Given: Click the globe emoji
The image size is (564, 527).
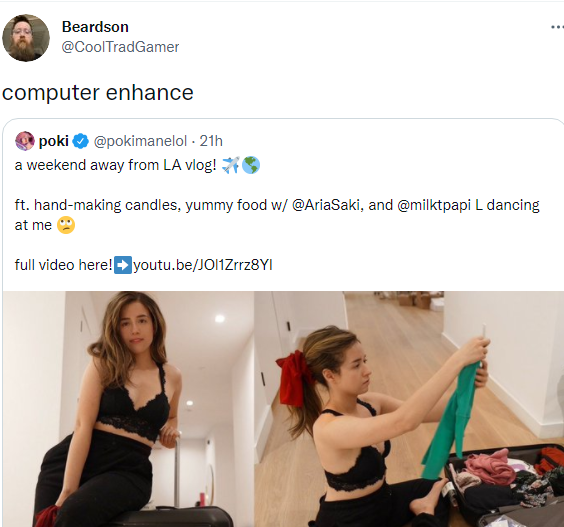Looking at the screenshot, I should (x=251, y=165).
